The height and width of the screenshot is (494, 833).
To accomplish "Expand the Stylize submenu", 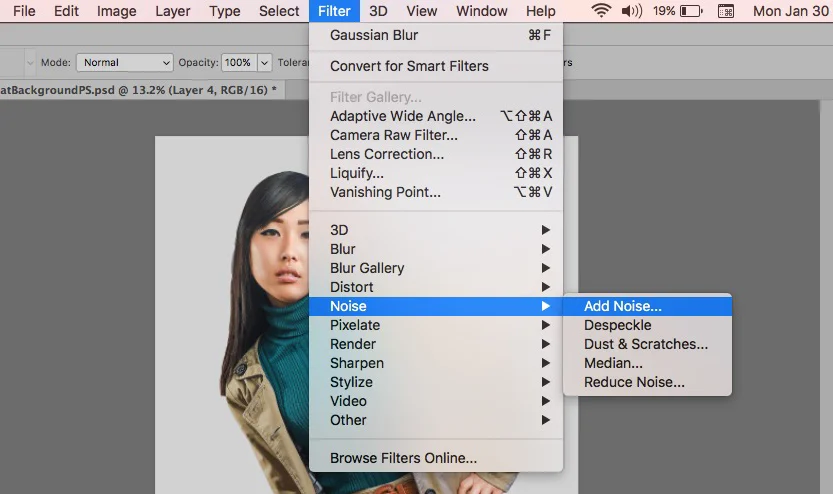I will [x=436, y=382].
